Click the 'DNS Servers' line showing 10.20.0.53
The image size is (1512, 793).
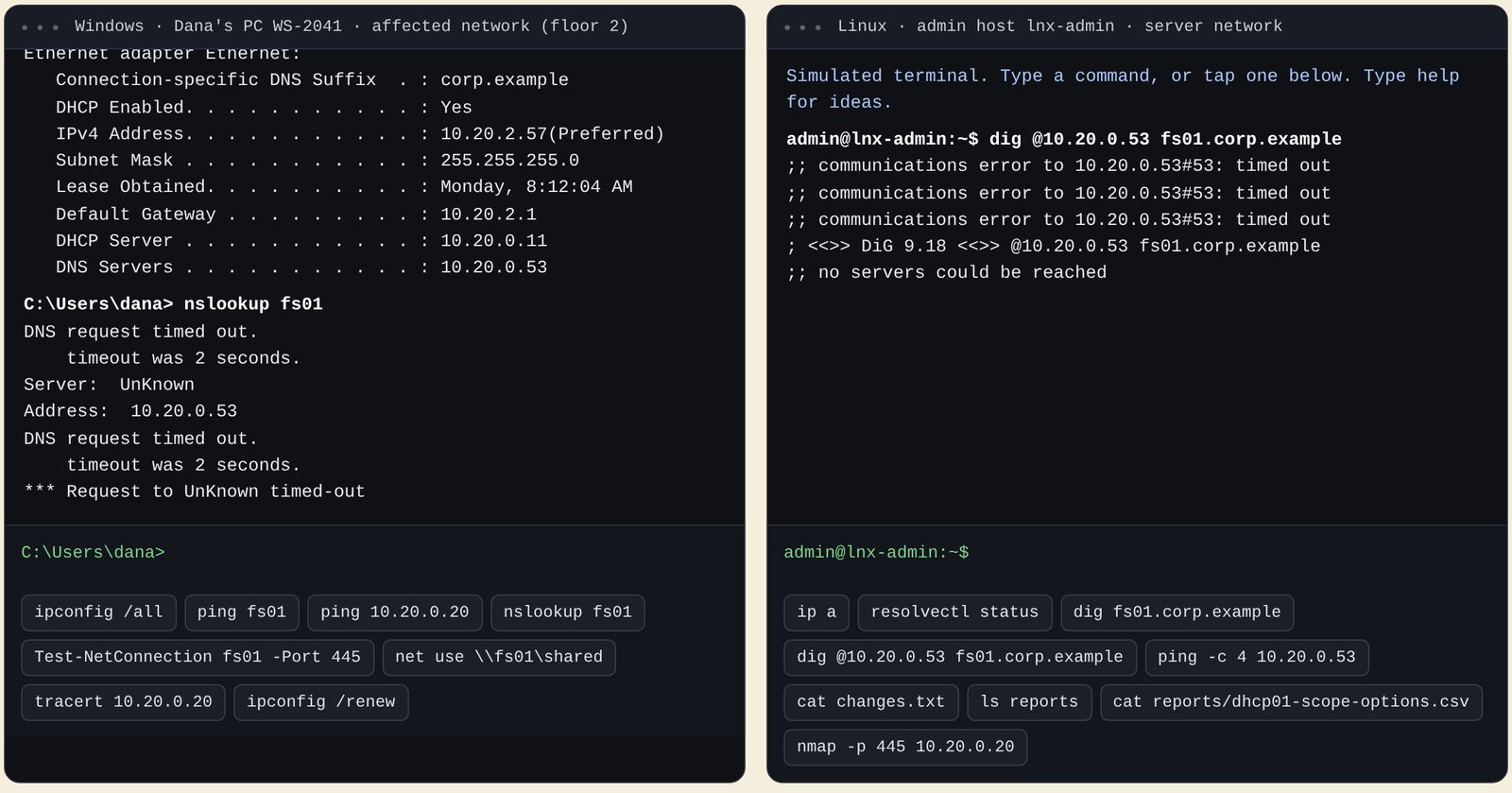tap(301, 267)
